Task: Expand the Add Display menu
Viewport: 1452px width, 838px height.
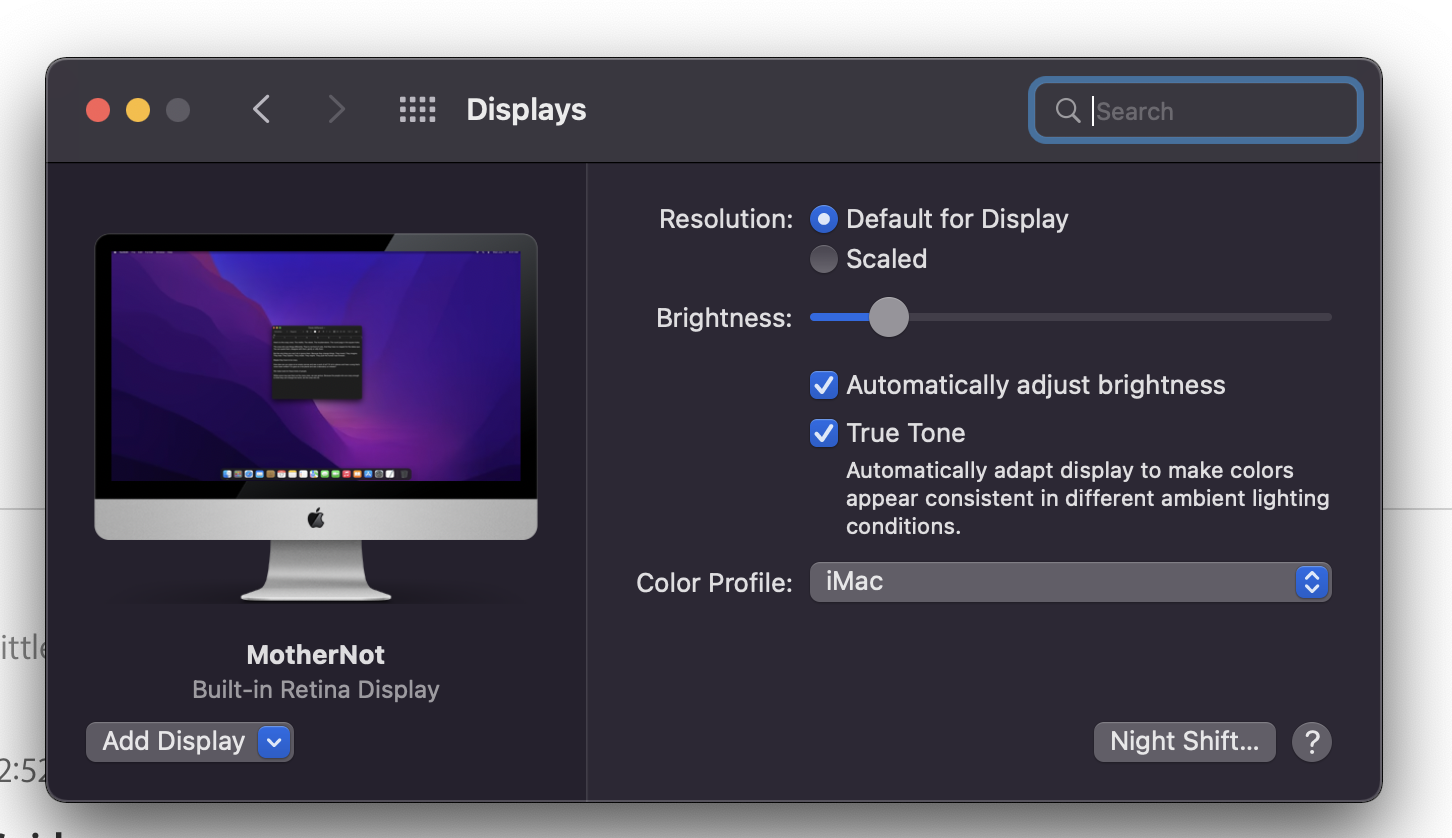Action: pos(190,742)
